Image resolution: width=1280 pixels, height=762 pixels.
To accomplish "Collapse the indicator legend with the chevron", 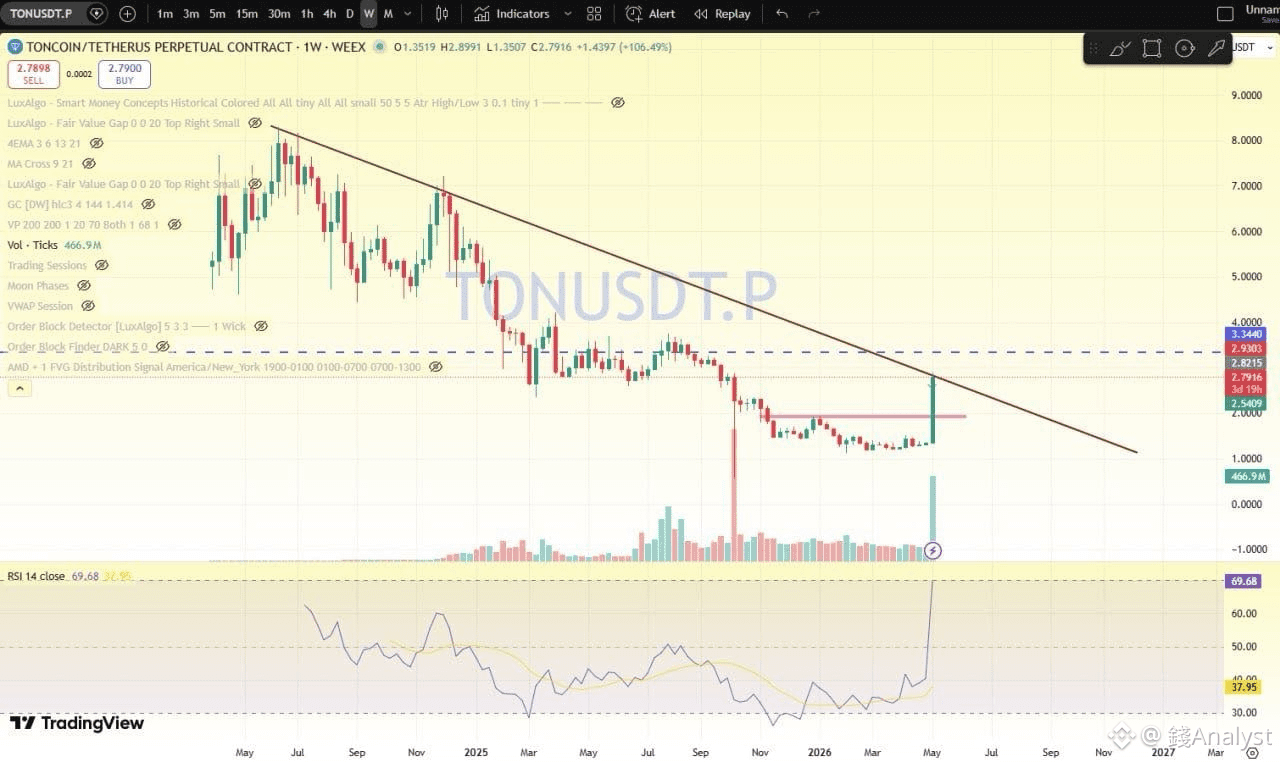I will [19, 389].
